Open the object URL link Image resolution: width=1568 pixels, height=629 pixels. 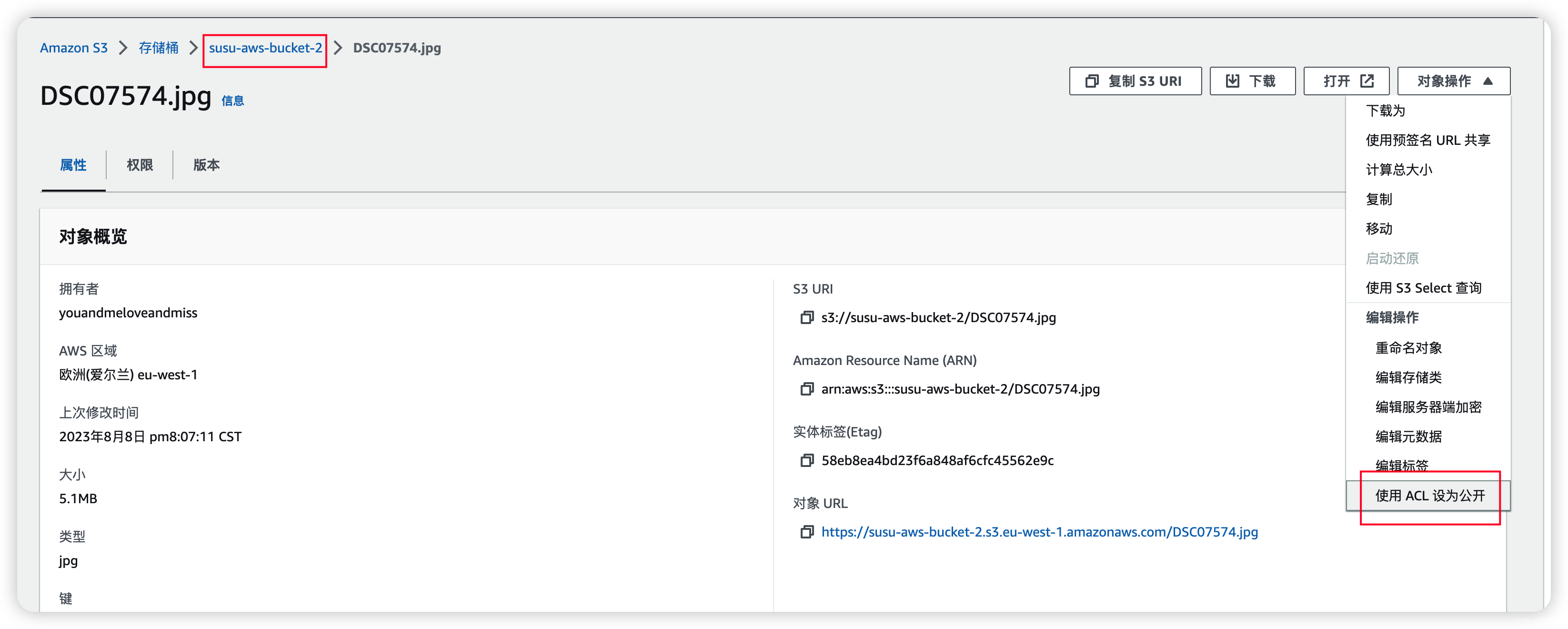[1039, 532]
